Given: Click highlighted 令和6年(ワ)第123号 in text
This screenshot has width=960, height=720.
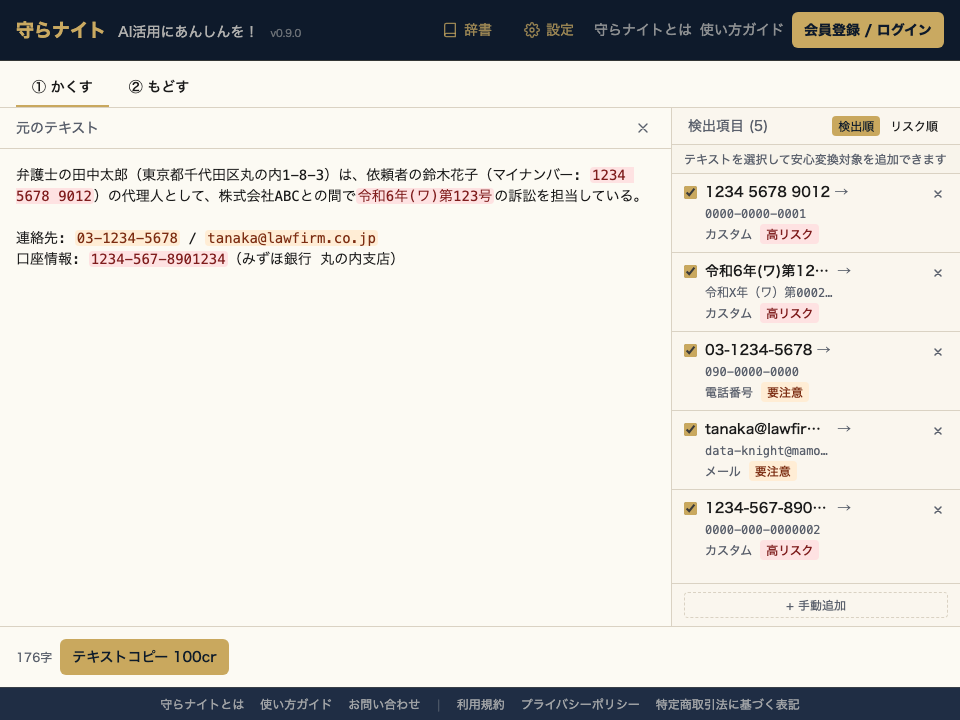Looking at the screenshot, I should click(x=425, y=196).
